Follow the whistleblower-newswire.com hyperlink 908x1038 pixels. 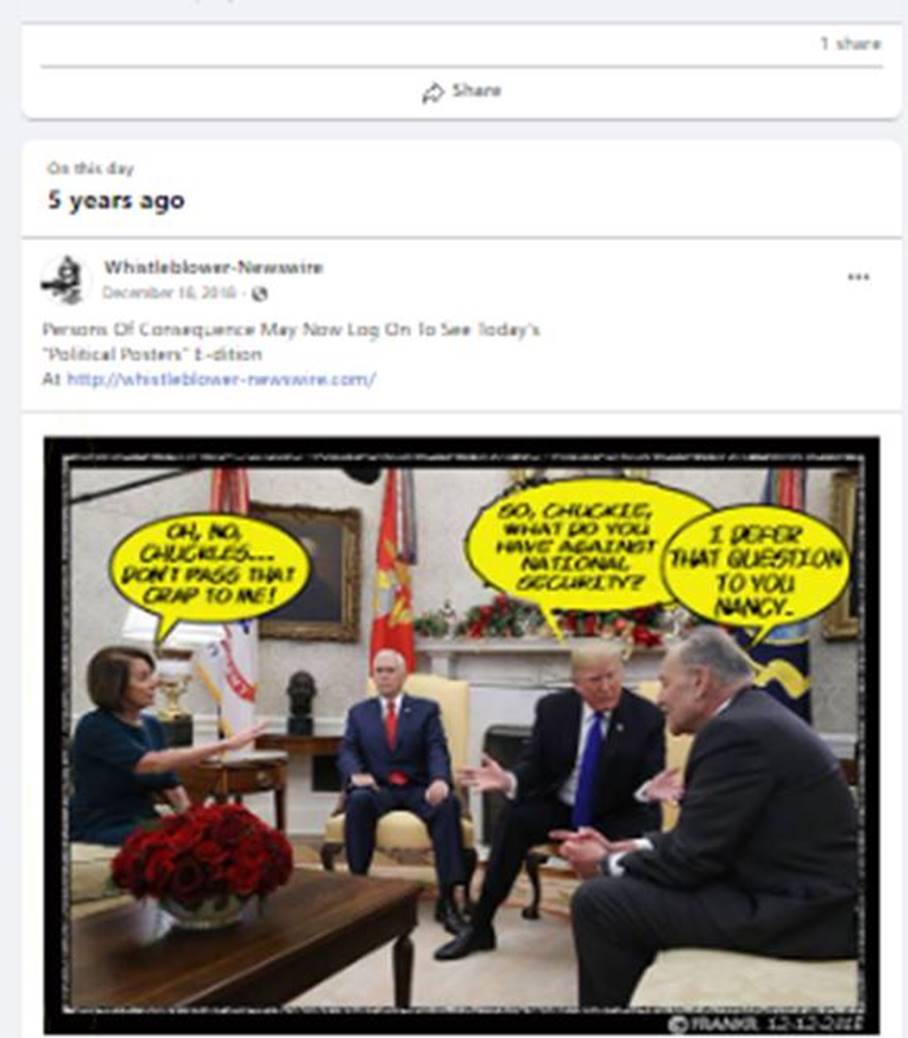(x=222, y=379)
